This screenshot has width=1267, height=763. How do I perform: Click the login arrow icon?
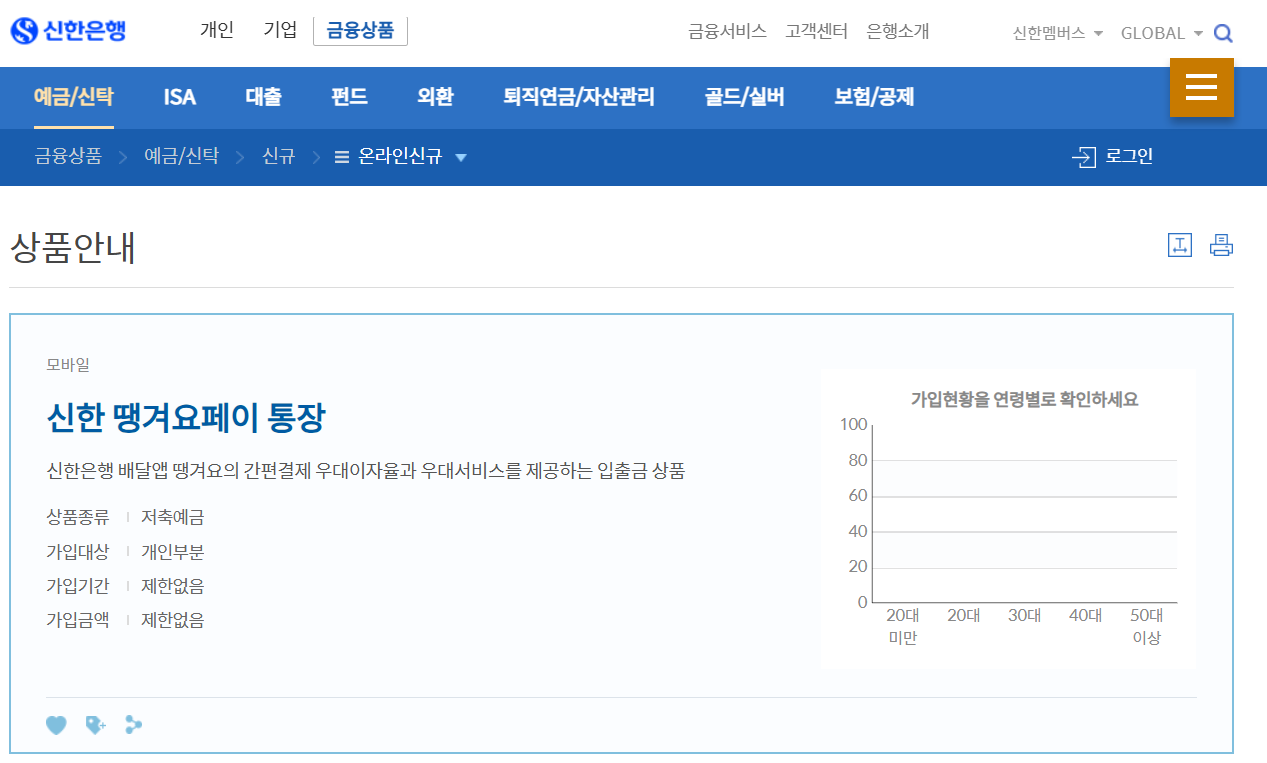point(1084,157)
